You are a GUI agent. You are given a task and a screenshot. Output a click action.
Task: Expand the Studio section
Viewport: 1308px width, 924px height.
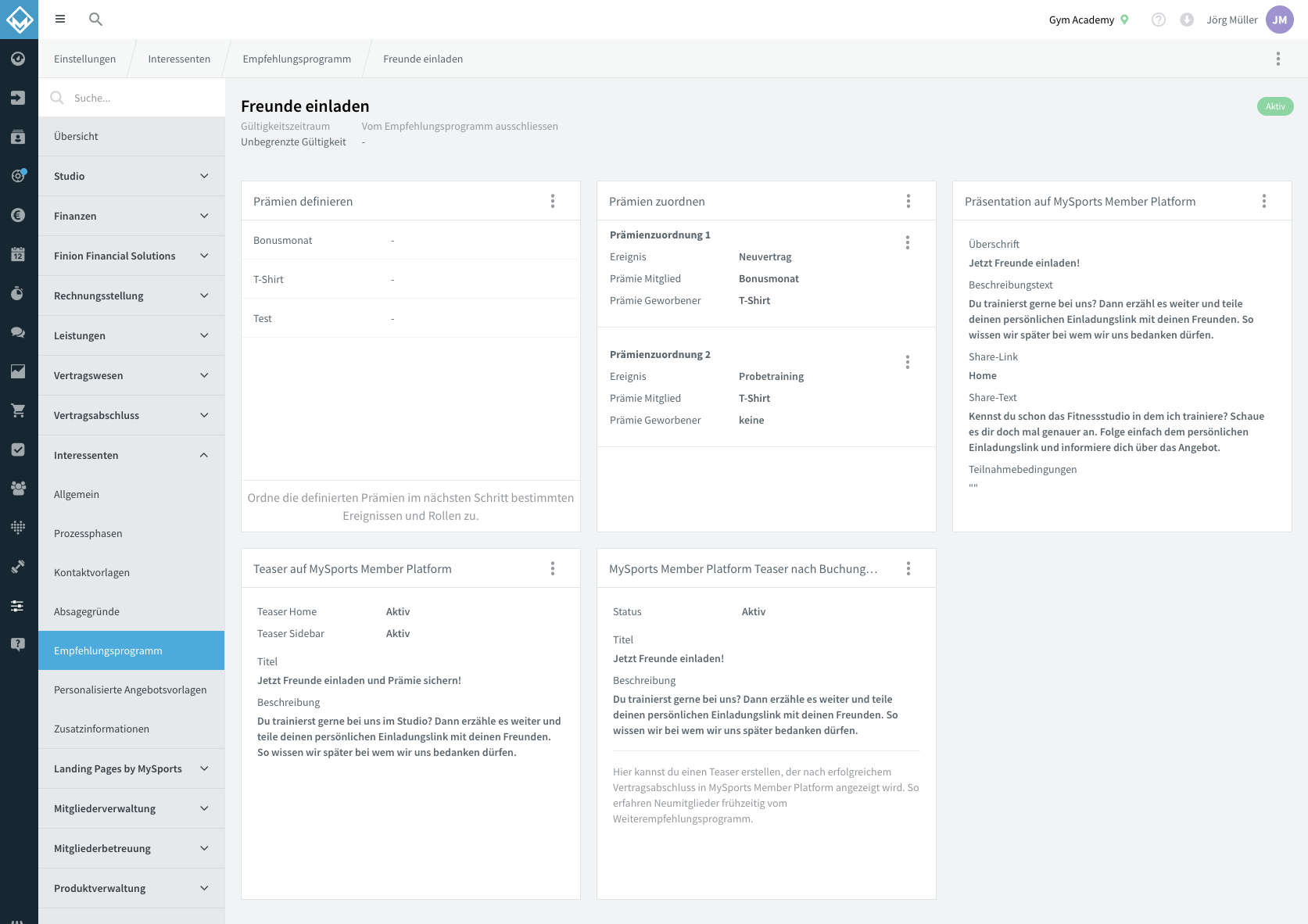131,176
